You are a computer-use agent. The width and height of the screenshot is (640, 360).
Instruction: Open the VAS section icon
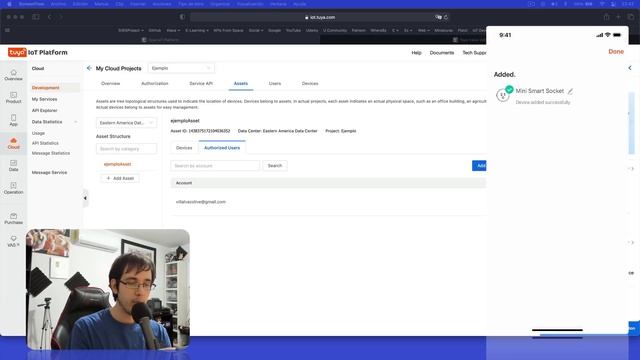pyautogui.click(x=13, y=241)
